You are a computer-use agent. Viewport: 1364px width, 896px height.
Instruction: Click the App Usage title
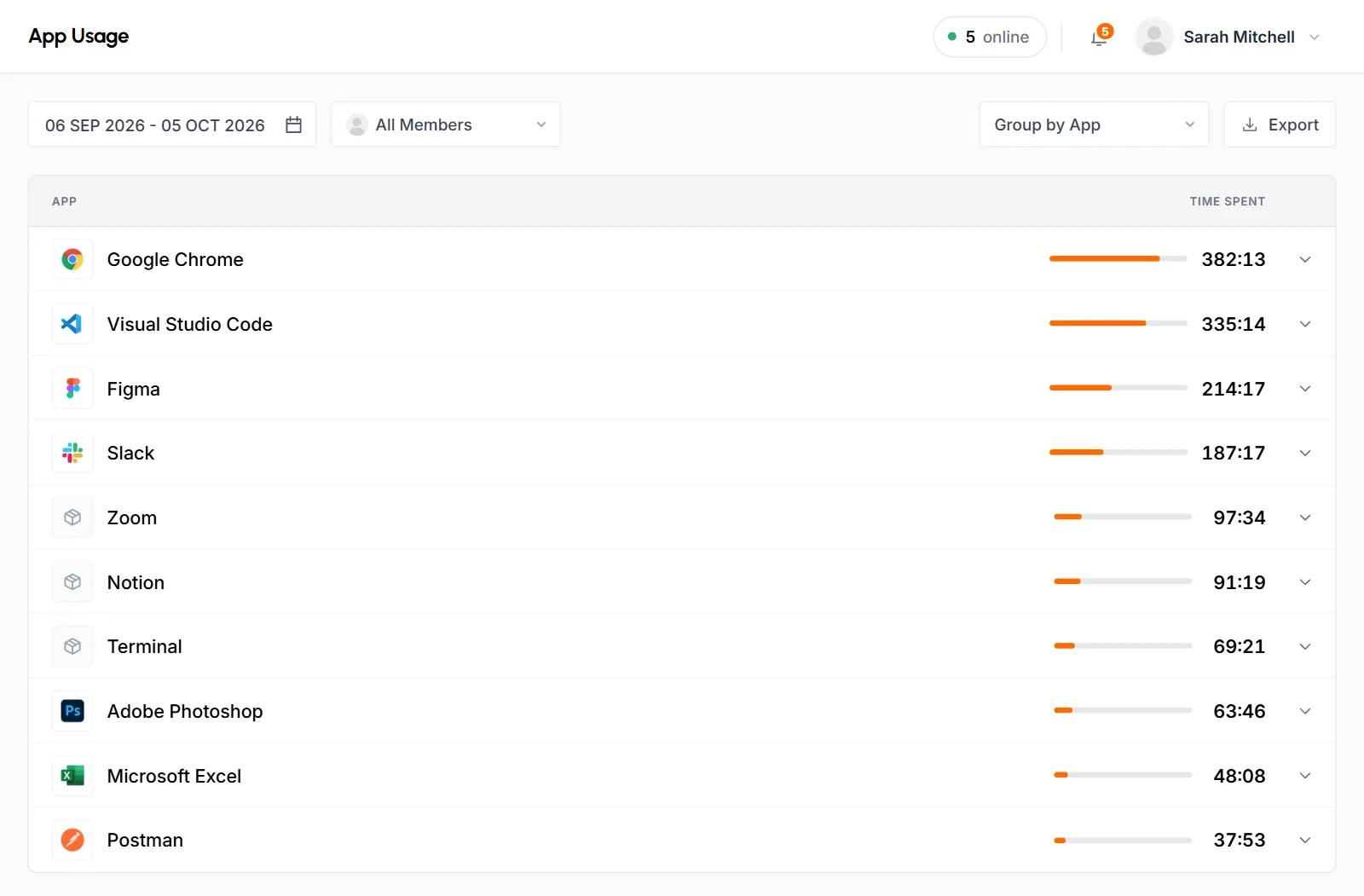[x=78, y=37]
